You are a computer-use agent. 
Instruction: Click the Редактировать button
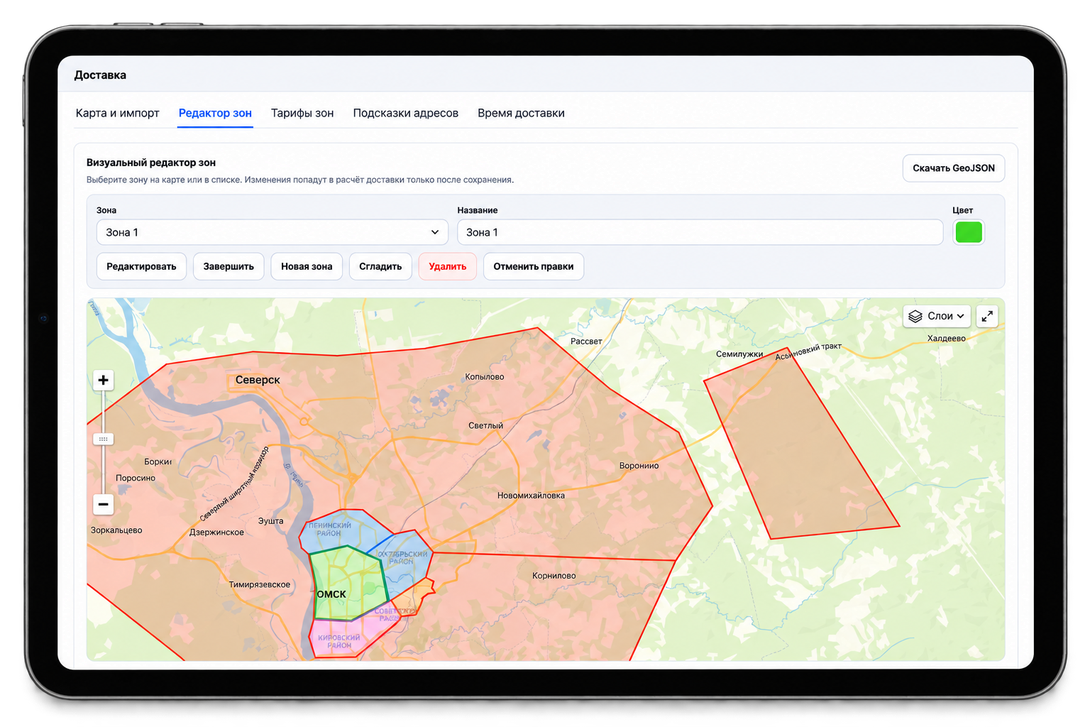(141, 266)
